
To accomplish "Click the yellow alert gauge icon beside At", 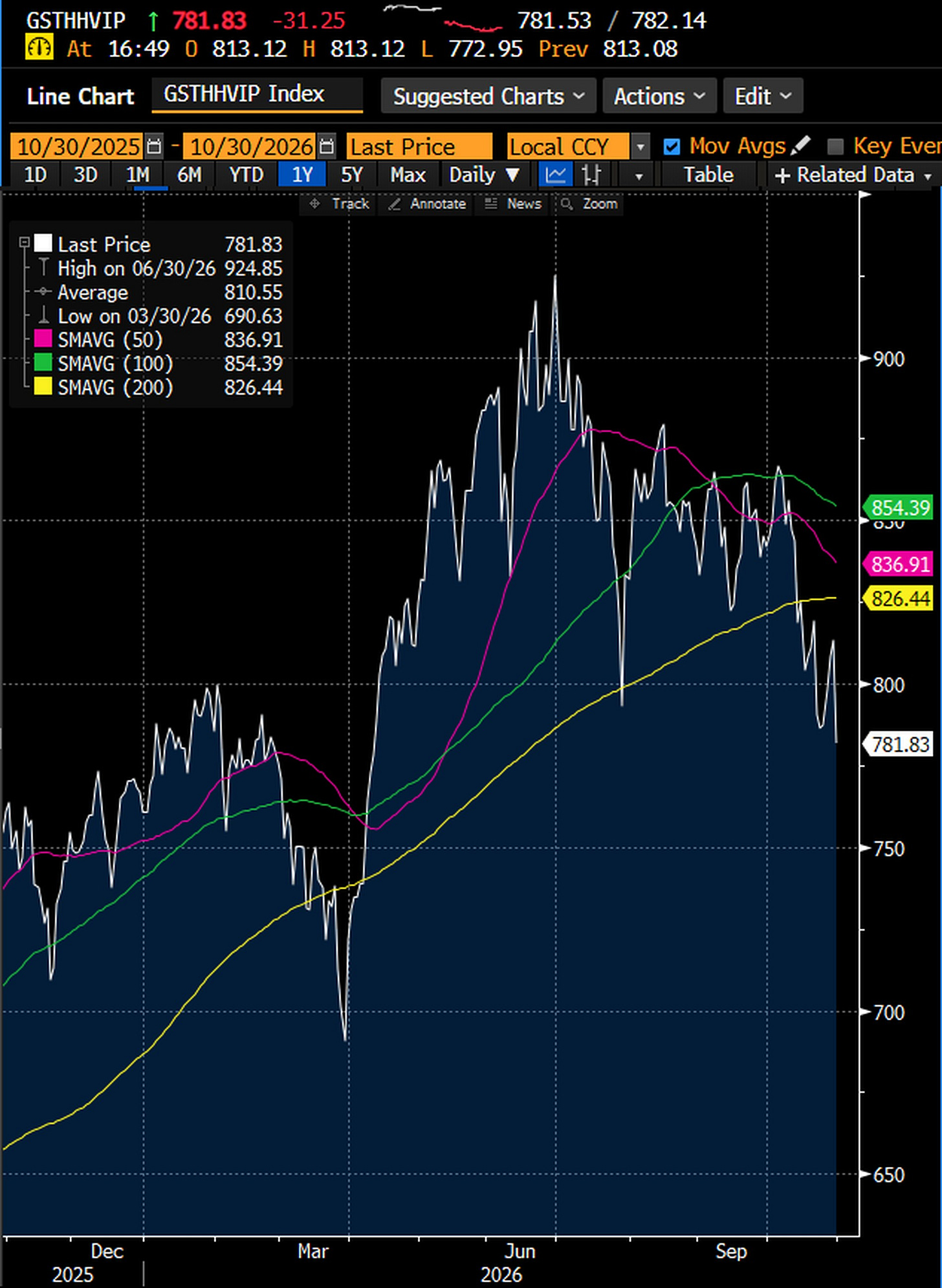I will [39, 49].
